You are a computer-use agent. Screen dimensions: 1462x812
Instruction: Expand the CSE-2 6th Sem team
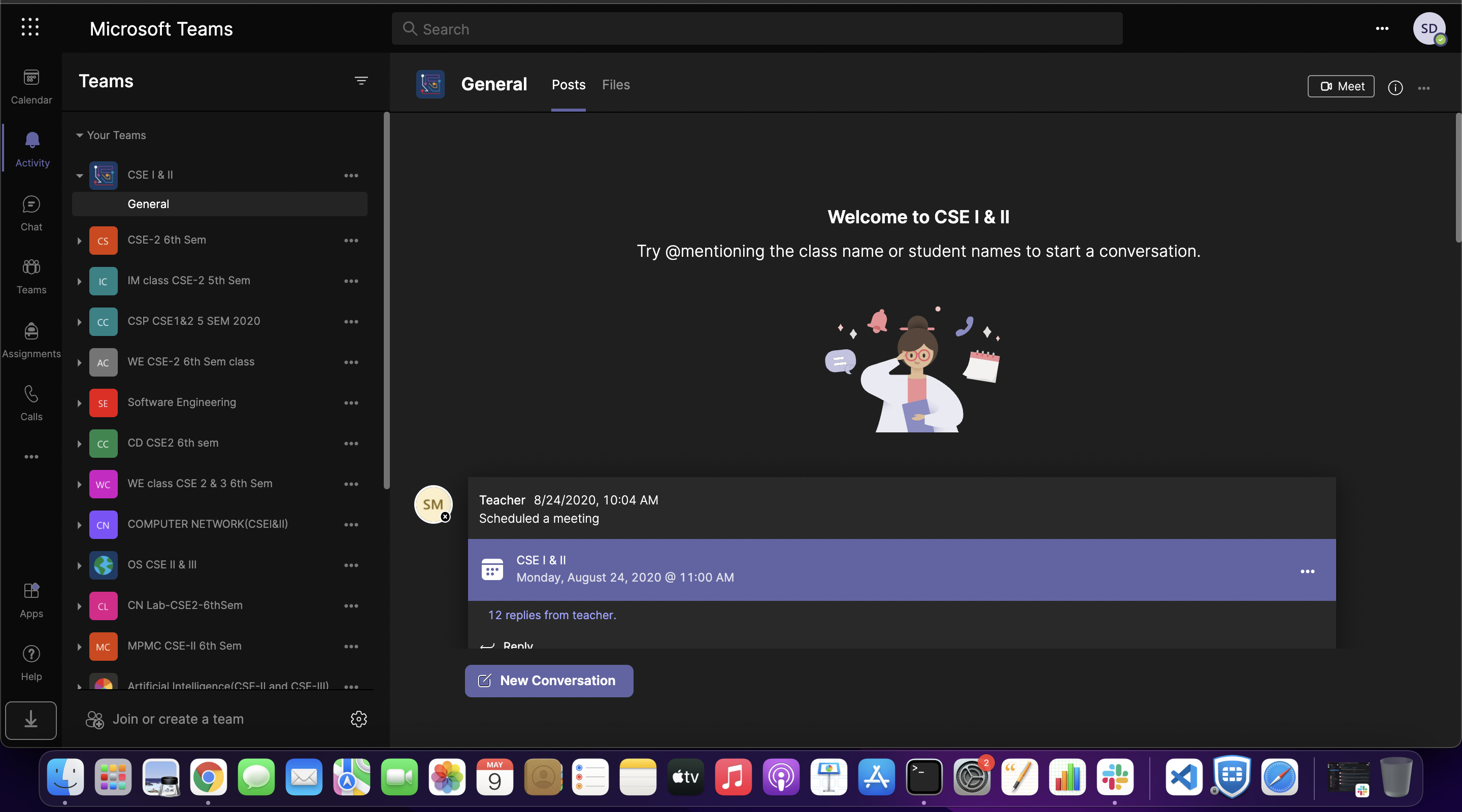click(80, 241)
